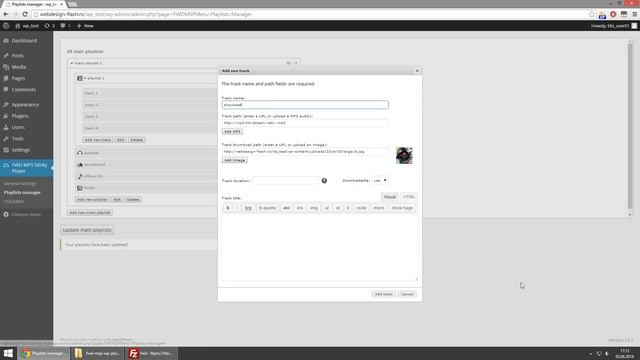Open the wp_test site home link
Screen dimensions: 640x360
coord(27,26)
